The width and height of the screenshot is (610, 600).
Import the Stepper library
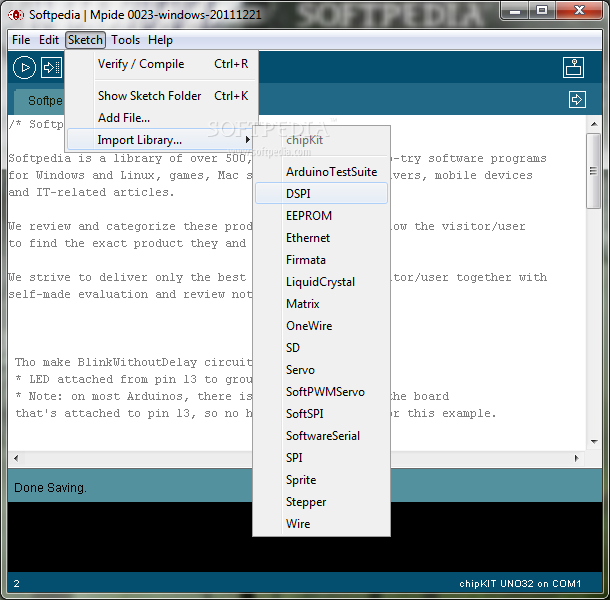[321, 502]
